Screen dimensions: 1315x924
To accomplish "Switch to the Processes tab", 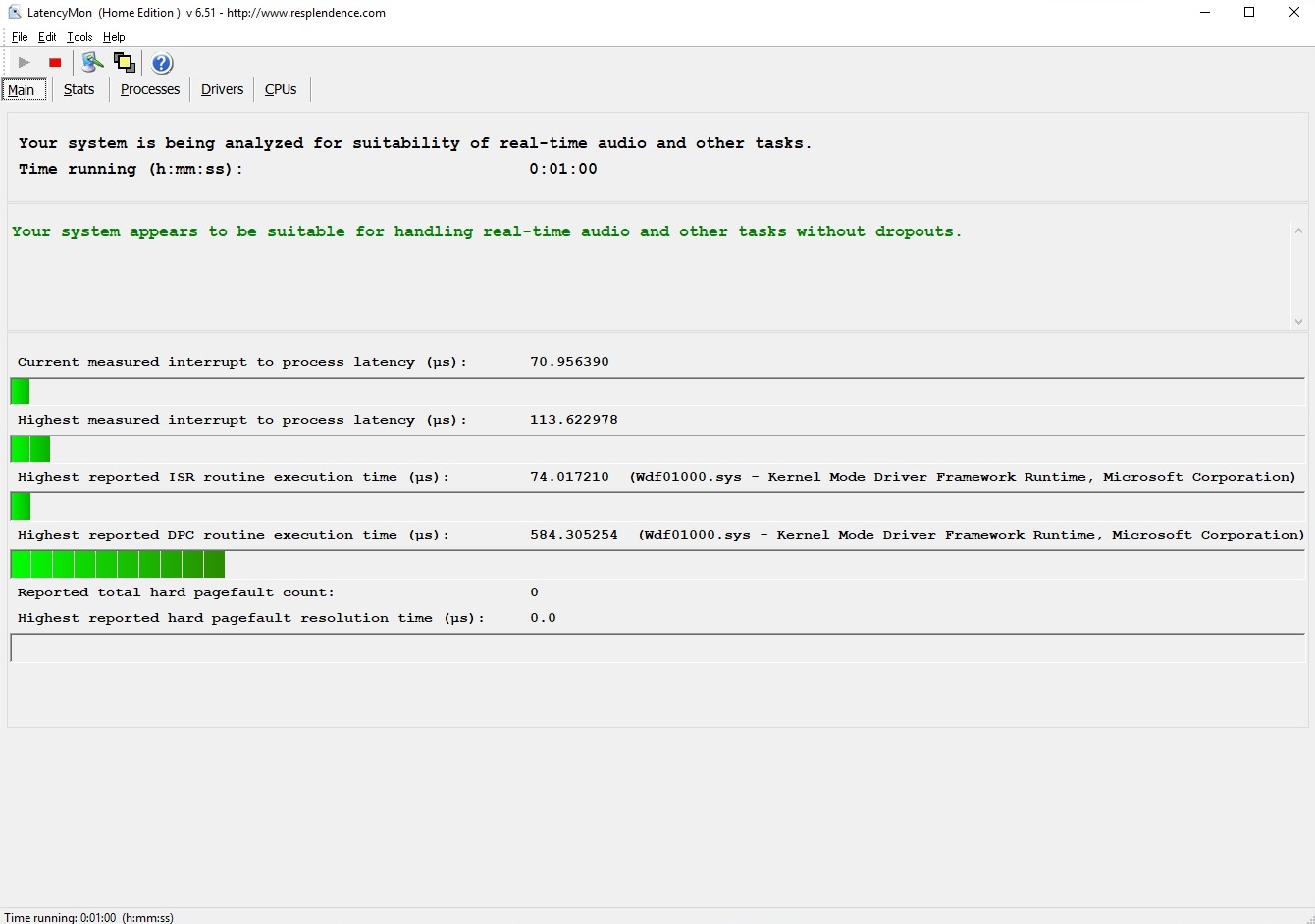I will point(150,89).
